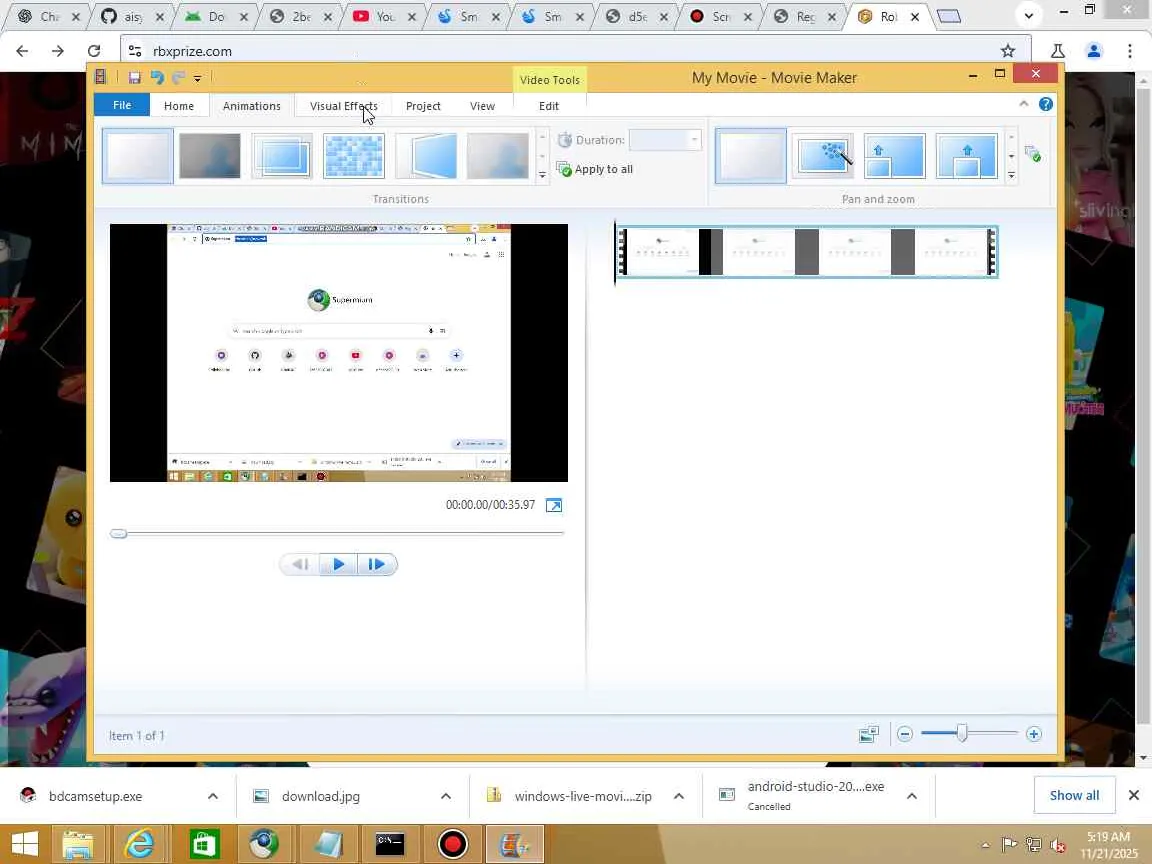
Task: Apply the pixelate mosaic transition
Action: point(353,156)
